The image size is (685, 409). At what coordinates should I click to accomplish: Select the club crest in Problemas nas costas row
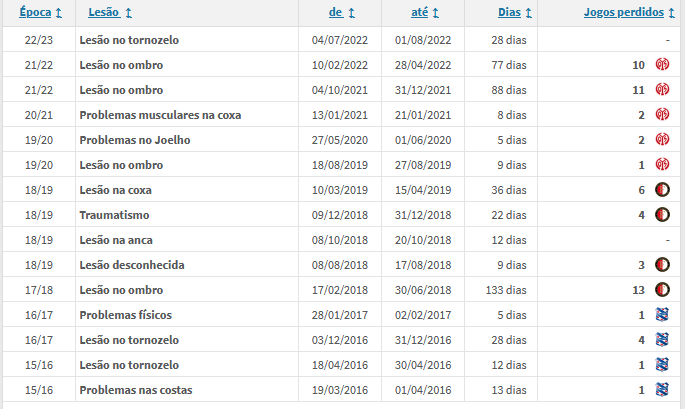(662, 390)
